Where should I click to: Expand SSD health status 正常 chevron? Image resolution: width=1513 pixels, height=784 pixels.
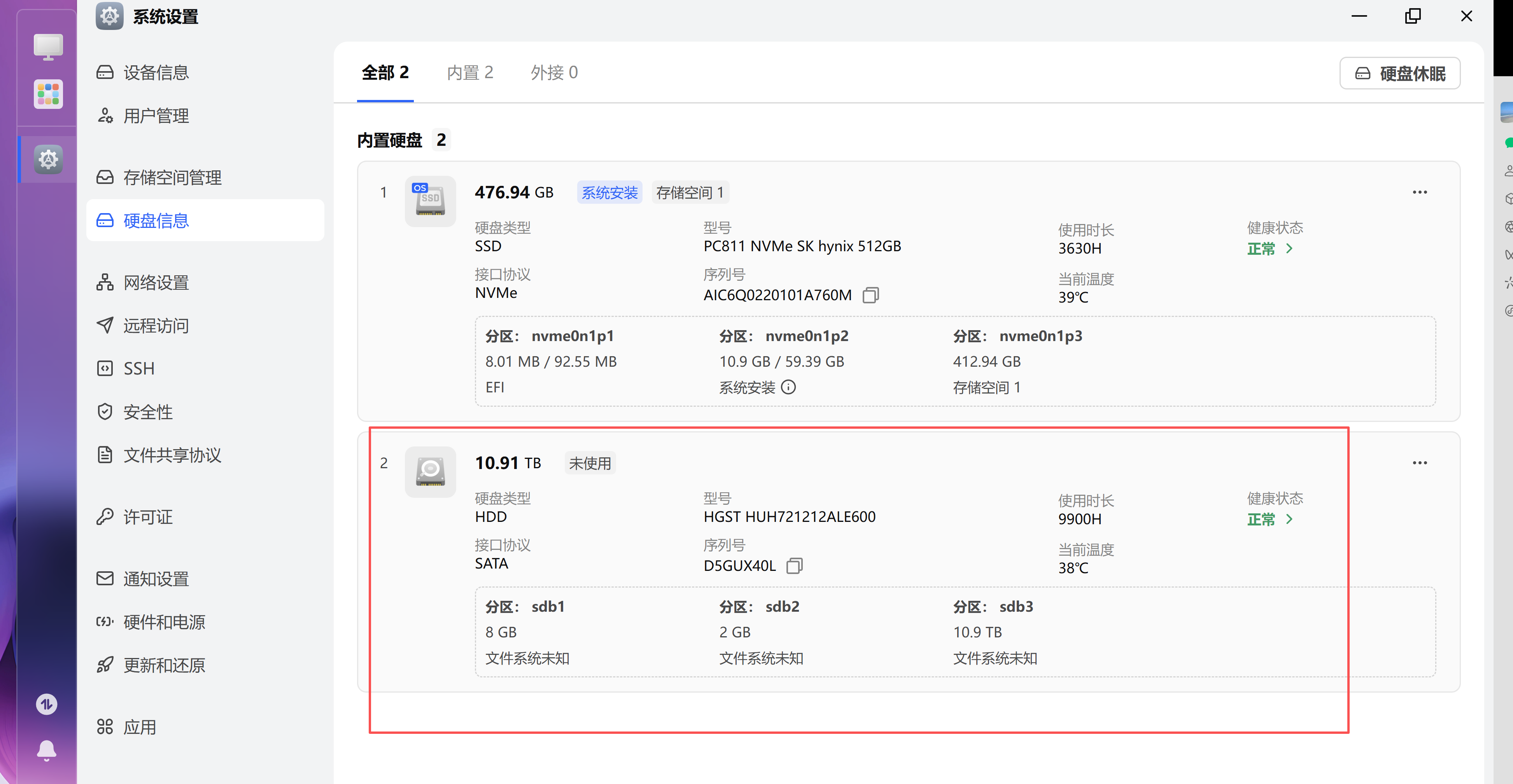[1289, 248]
